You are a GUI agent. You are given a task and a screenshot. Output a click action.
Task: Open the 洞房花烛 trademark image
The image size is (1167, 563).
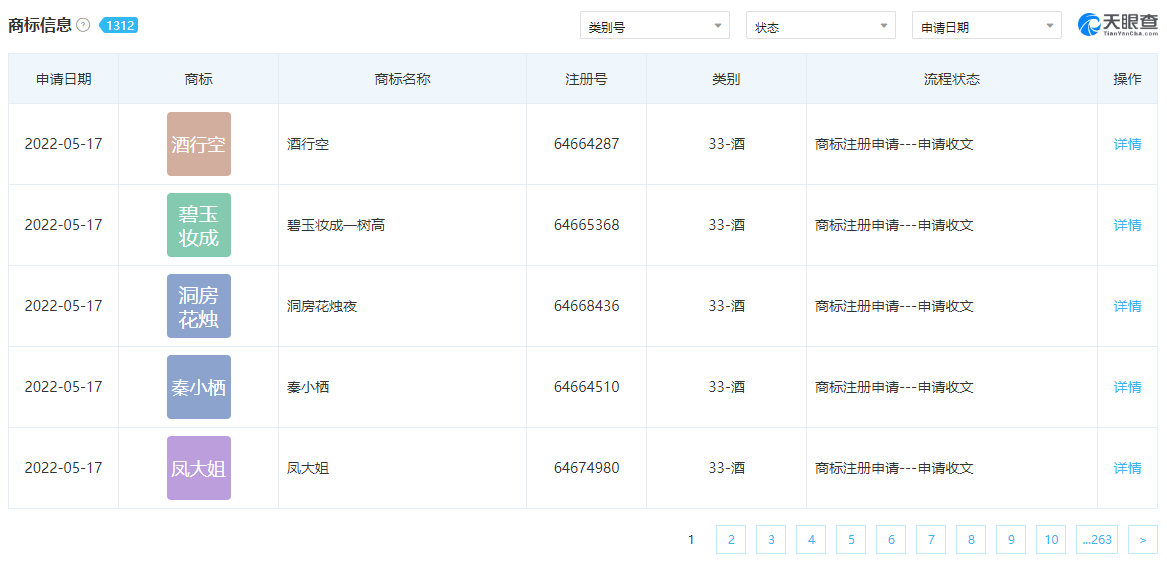(x=198, y=306)
